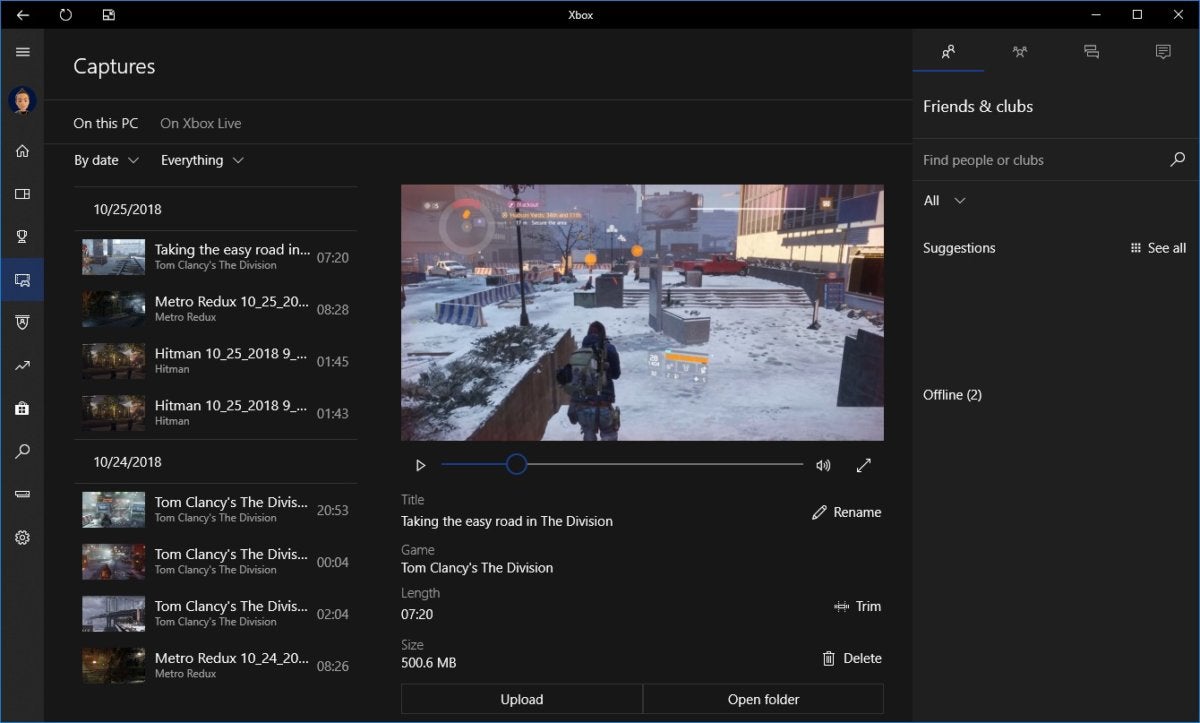1200x723 pixels.
Task: Click the back arrow in title bar
Action: click(x=23, y=15)
